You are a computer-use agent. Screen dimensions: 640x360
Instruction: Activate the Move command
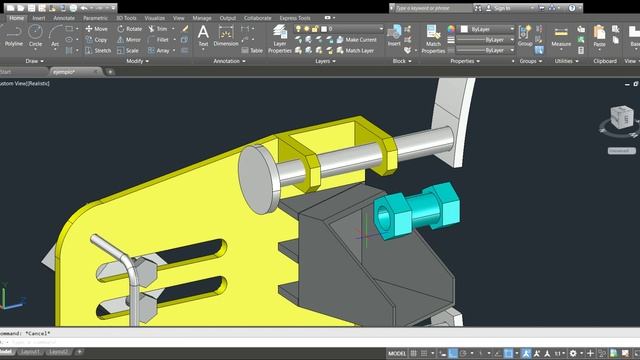tap(97, 29)
